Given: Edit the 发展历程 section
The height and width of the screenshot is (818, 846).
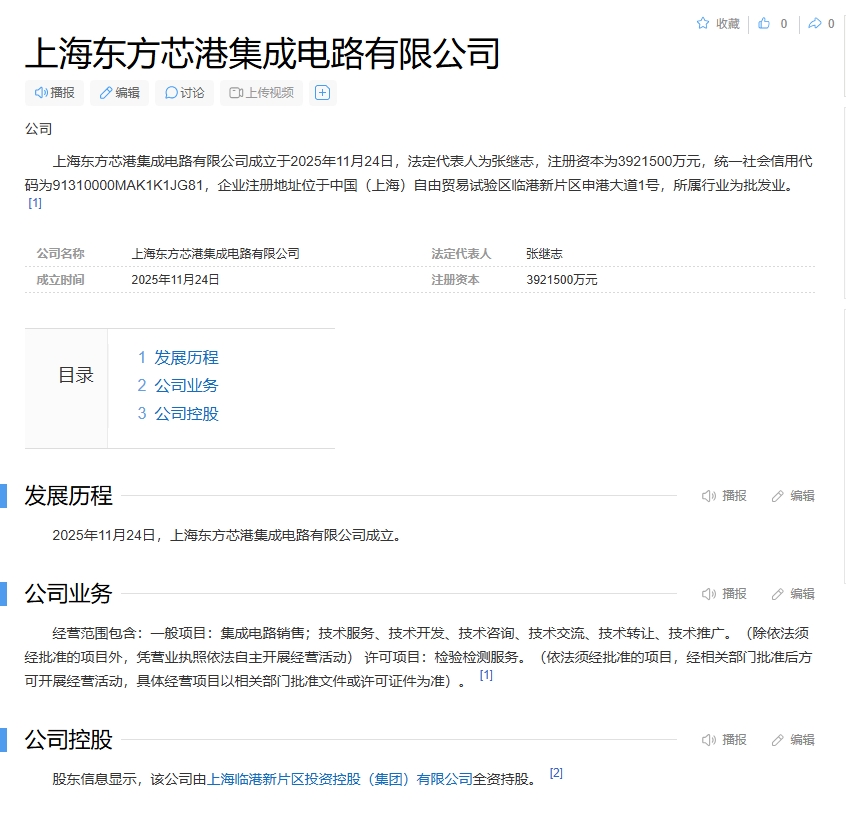Looking at the screenshot, I should (x=793, y=496).
